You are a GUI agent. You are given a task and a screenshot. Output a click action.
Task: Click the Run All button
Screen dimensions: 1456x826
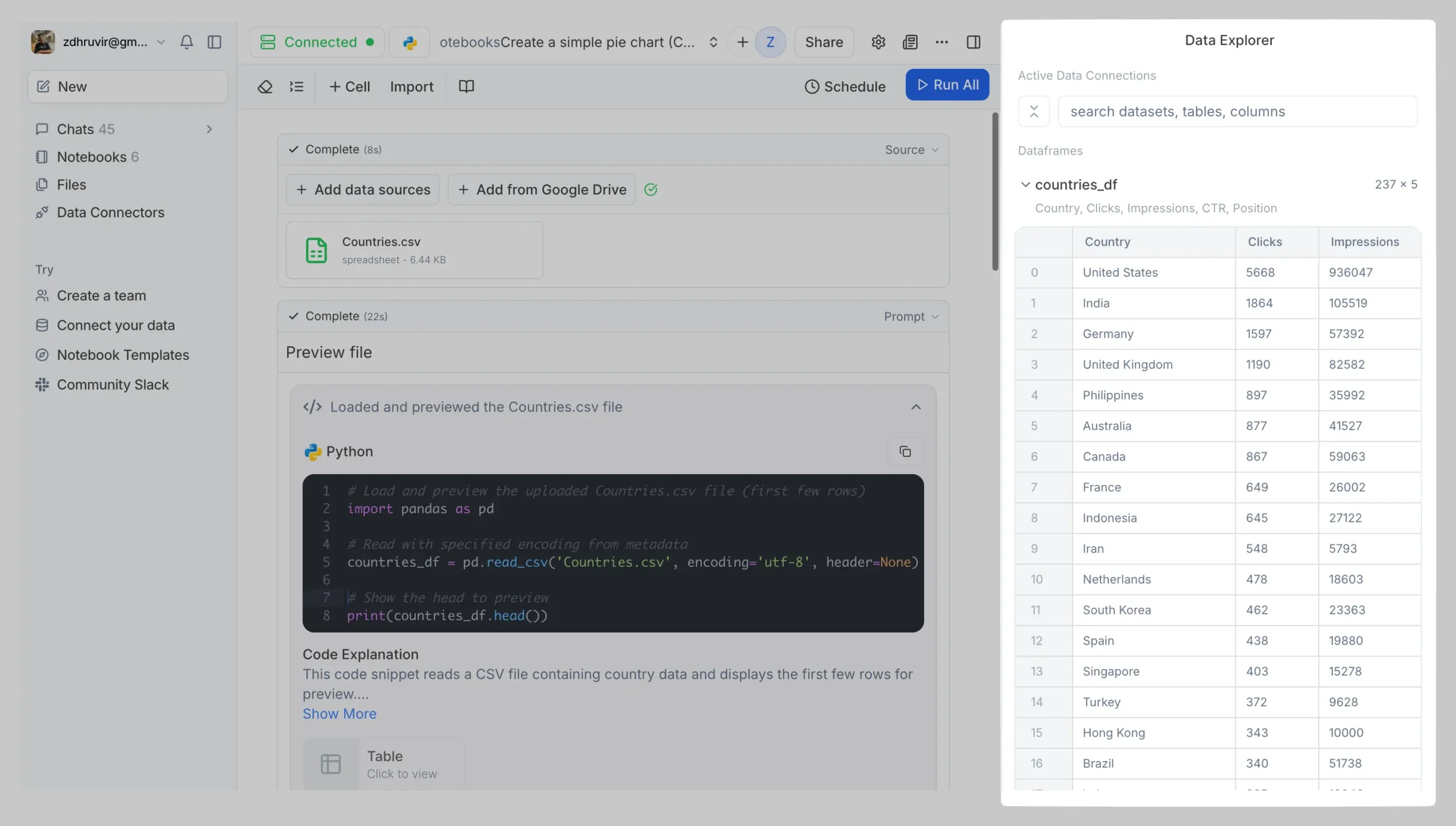point(947,85)
